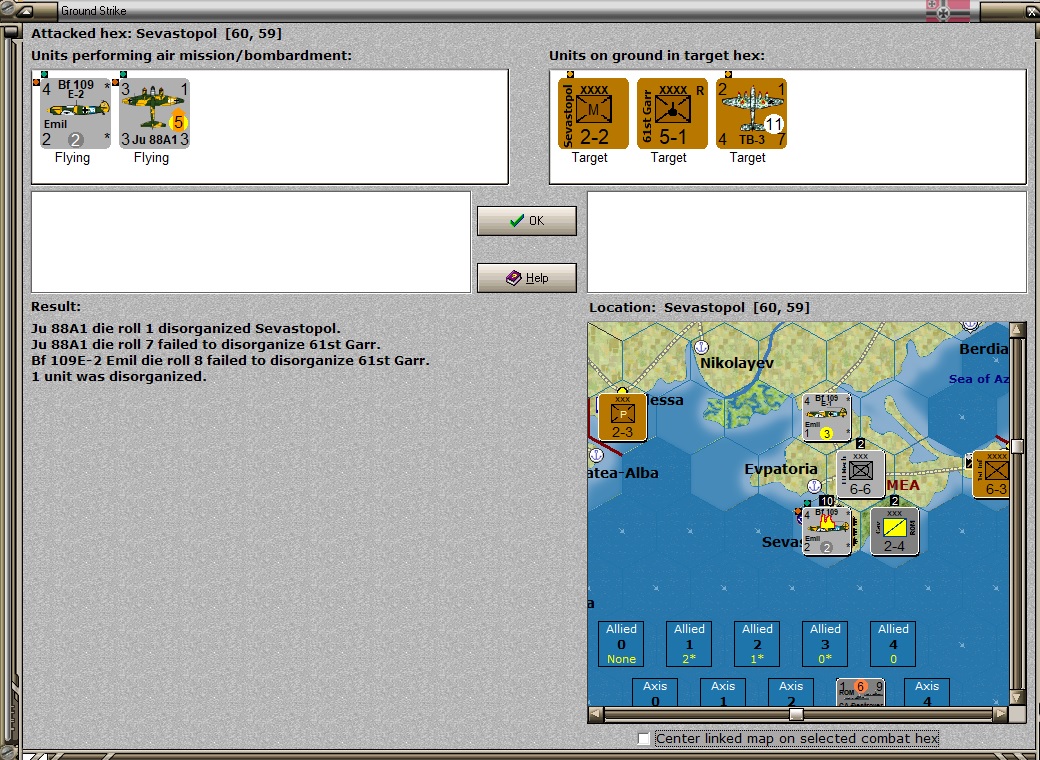The height and width of the screenshot is (760, 1040).
Task: Click the map vertical scrollbar down arrow
Action: (1017, 698)
